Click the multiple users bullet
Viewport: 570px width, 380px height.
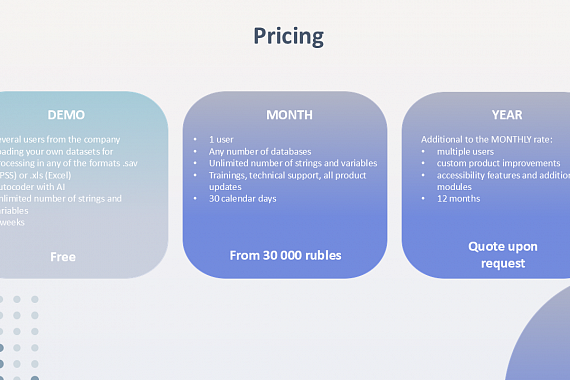(465, 152)
